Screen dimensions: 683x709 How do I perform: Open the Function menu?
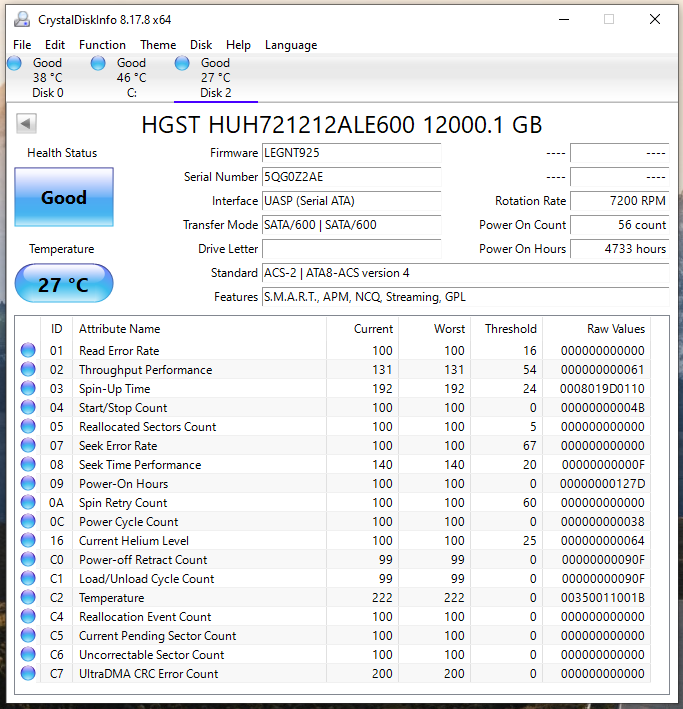click(102, 45)
